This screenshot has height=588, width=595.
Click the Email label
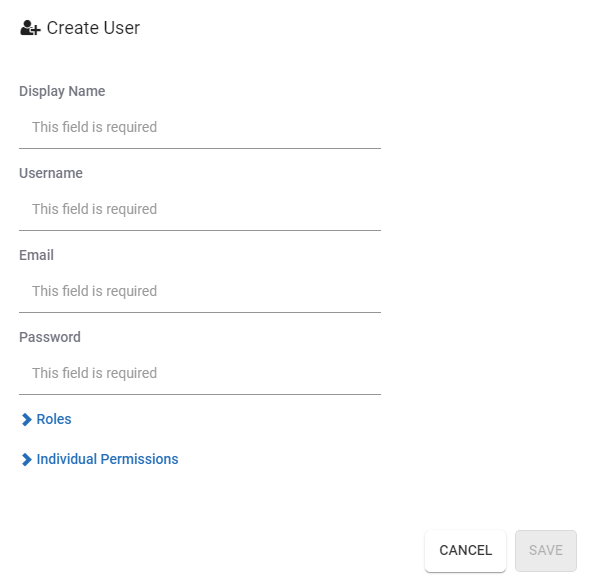pos(36,255)
